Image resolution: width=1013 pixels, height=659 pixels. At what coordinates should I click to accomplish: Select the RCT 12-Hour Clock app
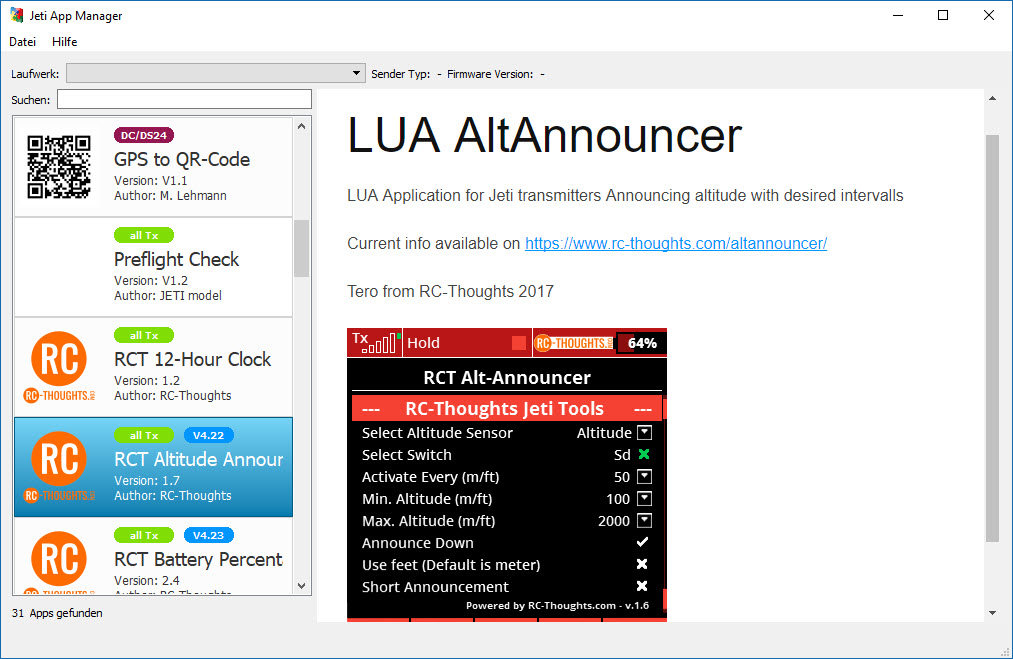(x=153, y=367)
